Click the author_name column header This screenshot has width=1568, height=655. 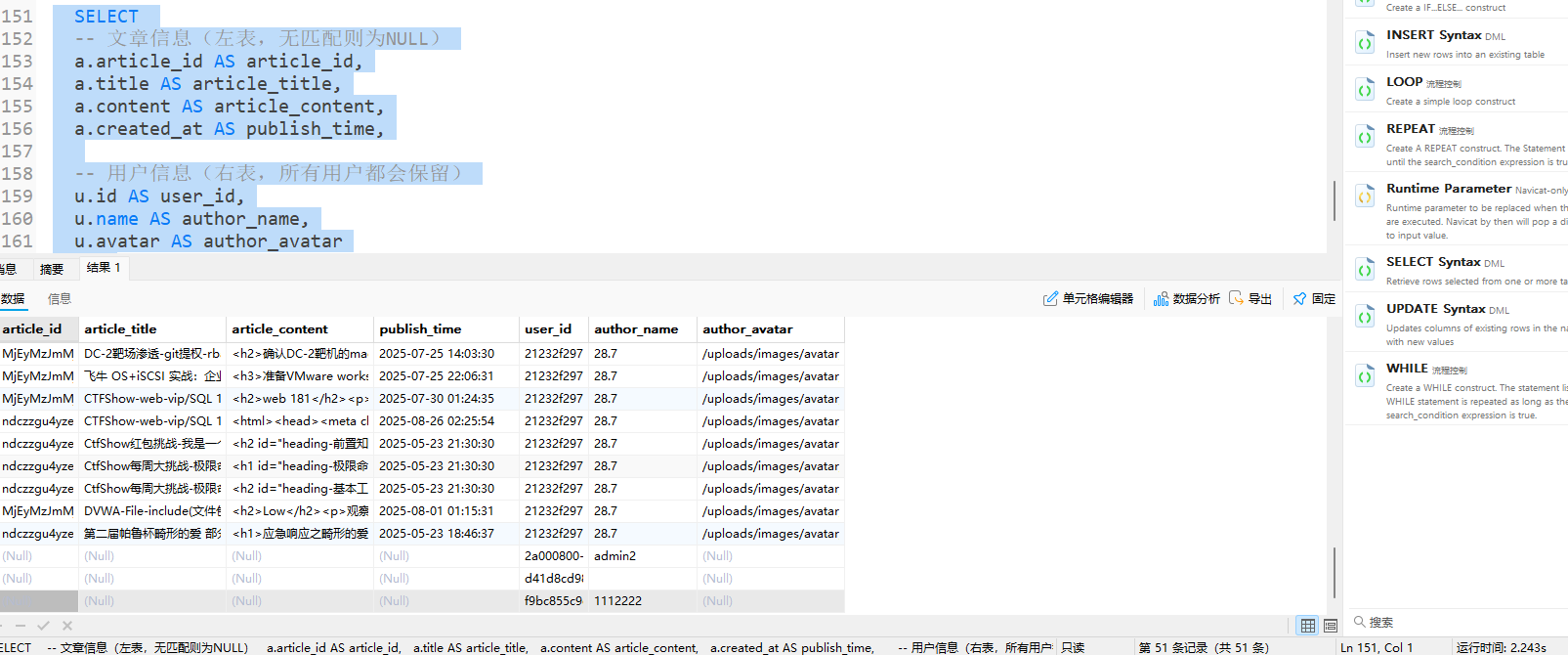pyautogui.click(x=636, y=329)
